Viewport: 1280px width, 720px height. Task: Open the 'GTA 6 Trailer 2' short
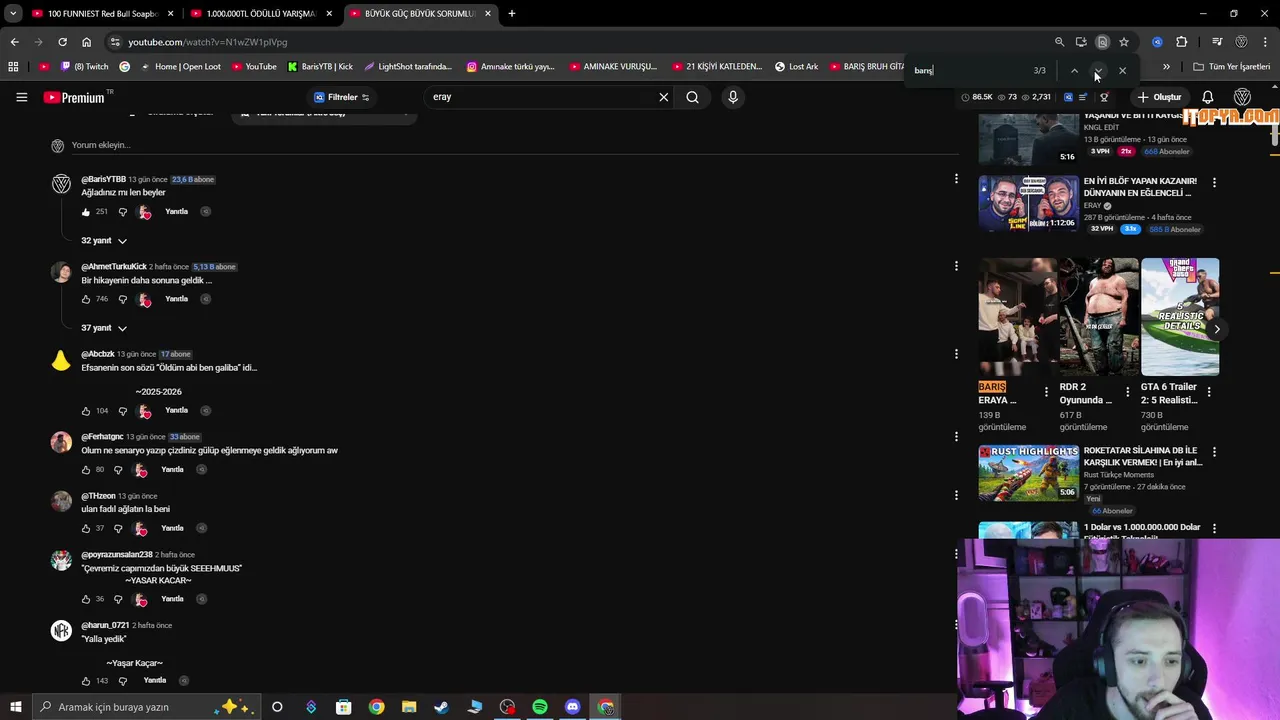tap(1180, 317)
